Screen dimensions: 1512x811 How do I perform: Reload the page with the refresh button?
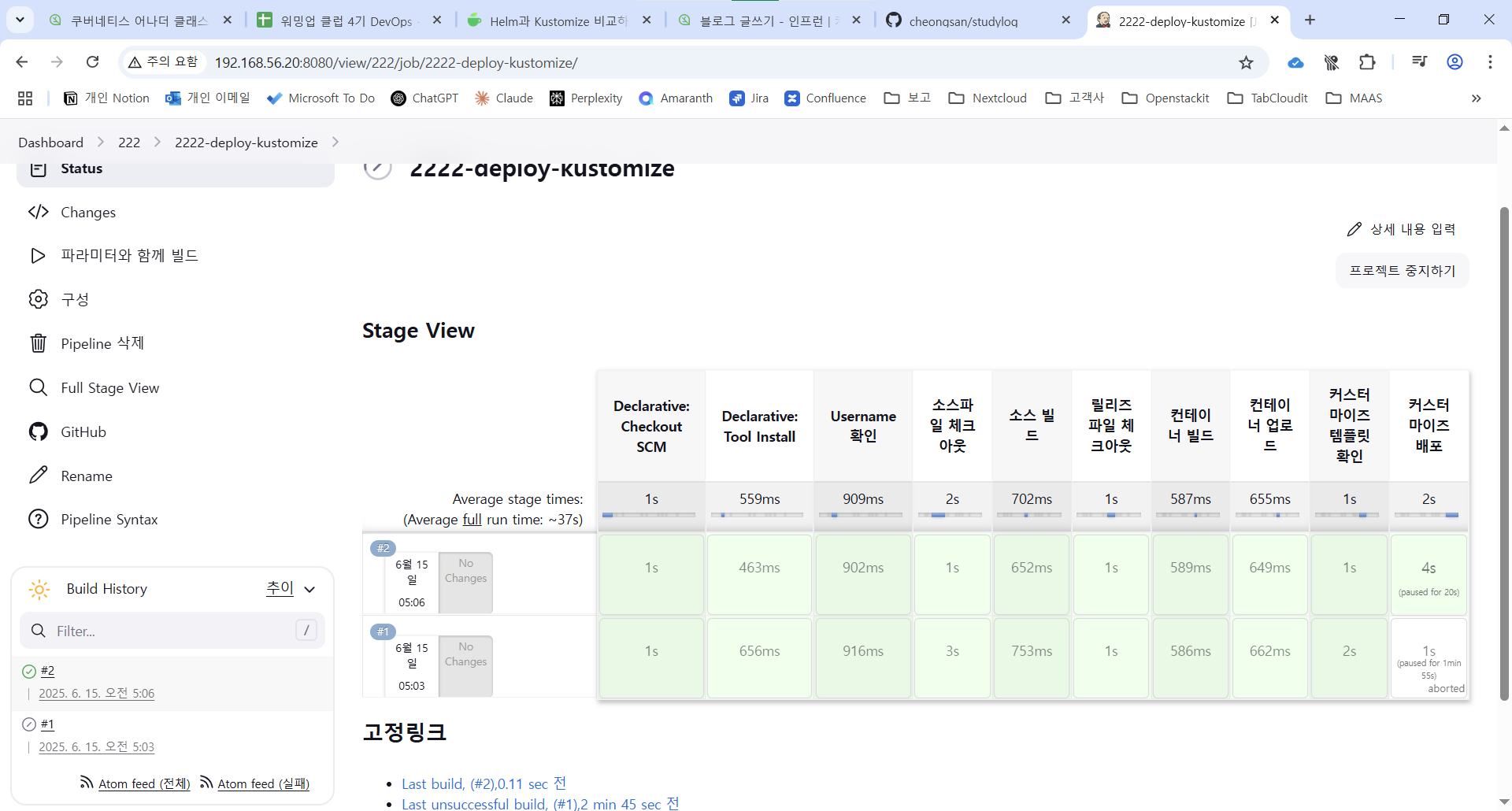[93, 62]
